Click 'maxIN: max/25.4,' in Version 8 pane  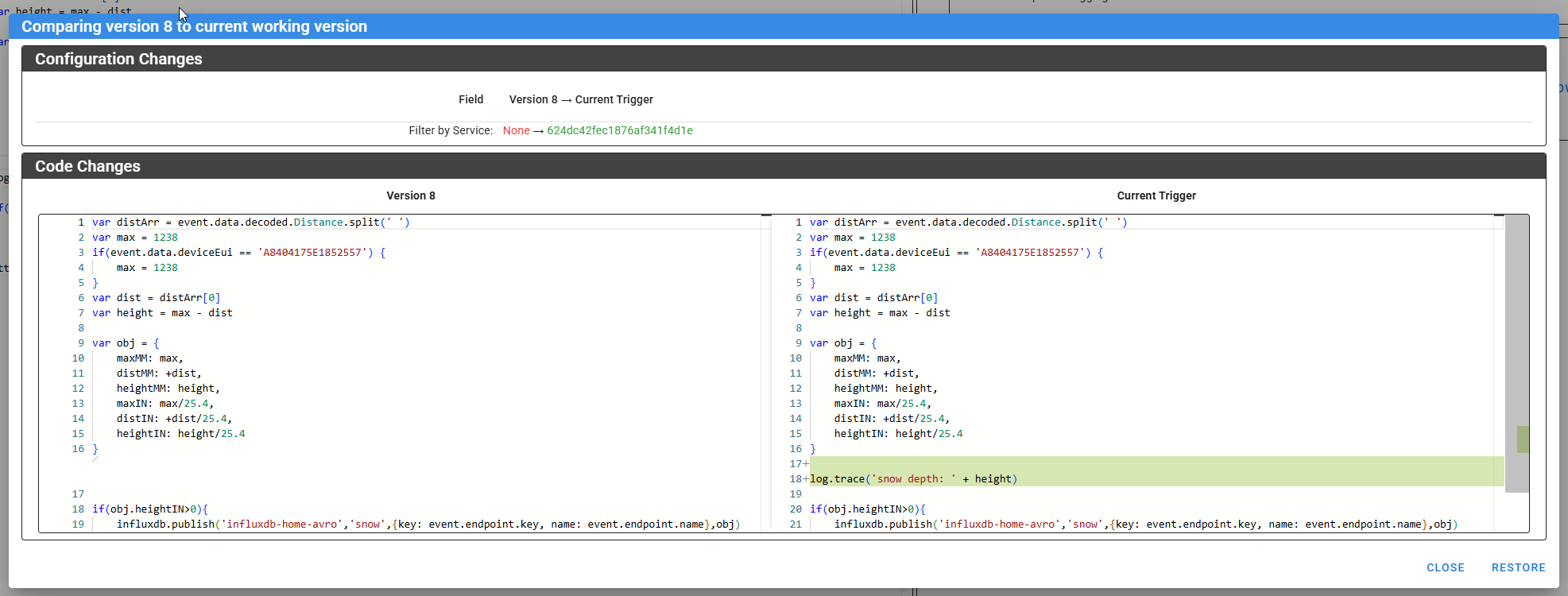(x=165, y=404)
